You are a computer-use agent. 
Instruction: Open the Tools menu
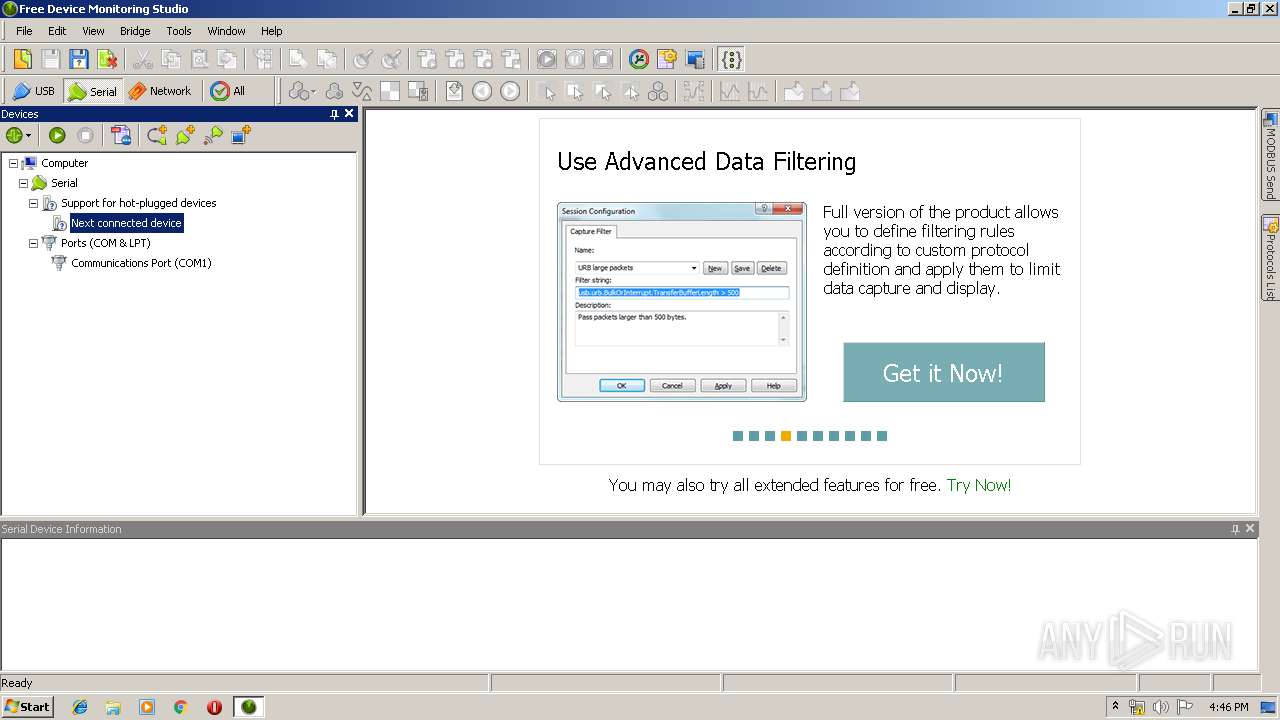179,31
